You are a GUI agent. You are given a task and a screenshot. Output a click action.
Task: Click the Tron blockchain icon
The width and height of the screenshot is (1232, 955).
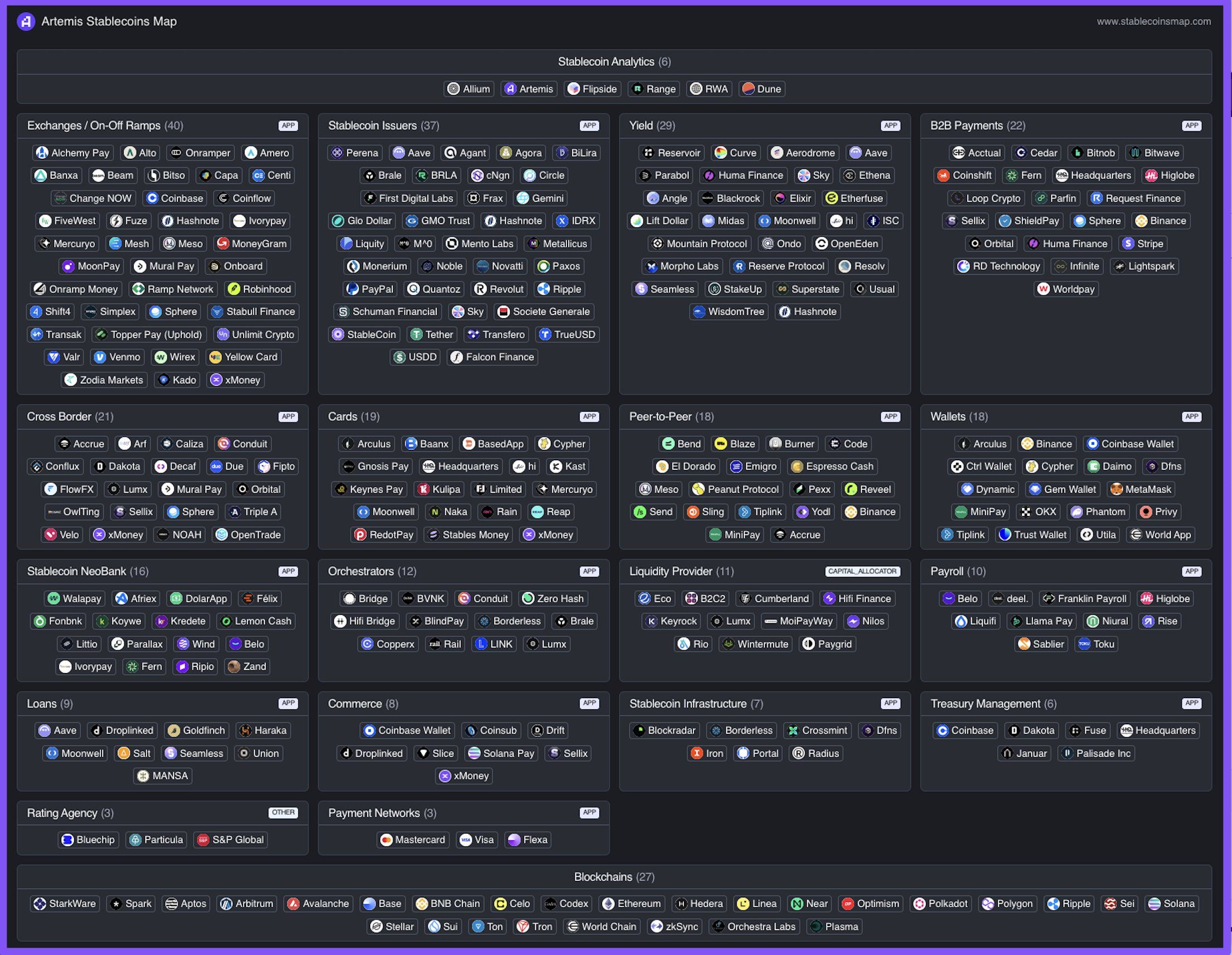523,926
